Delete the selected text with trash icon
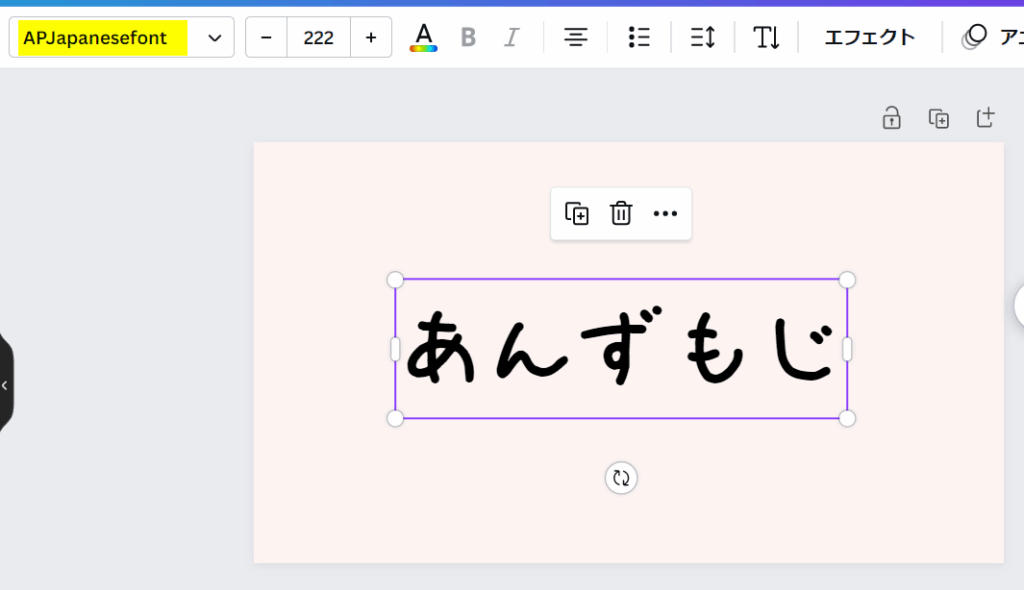Viewport: 1024px width, 590px height. pyautogui.click(x=621, y=213)
